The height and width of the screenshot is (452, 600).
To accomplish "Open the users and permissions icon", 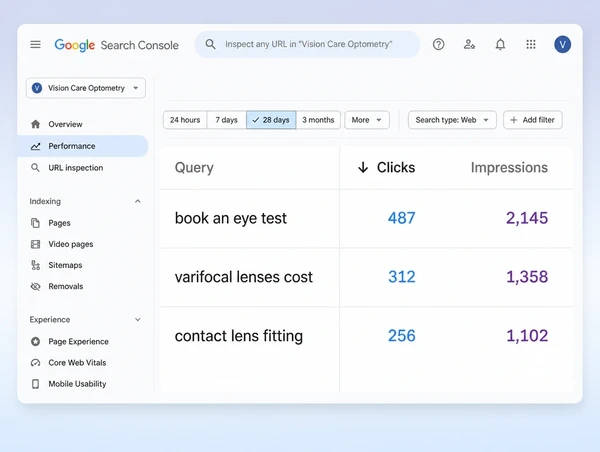I will click(470, 44).
